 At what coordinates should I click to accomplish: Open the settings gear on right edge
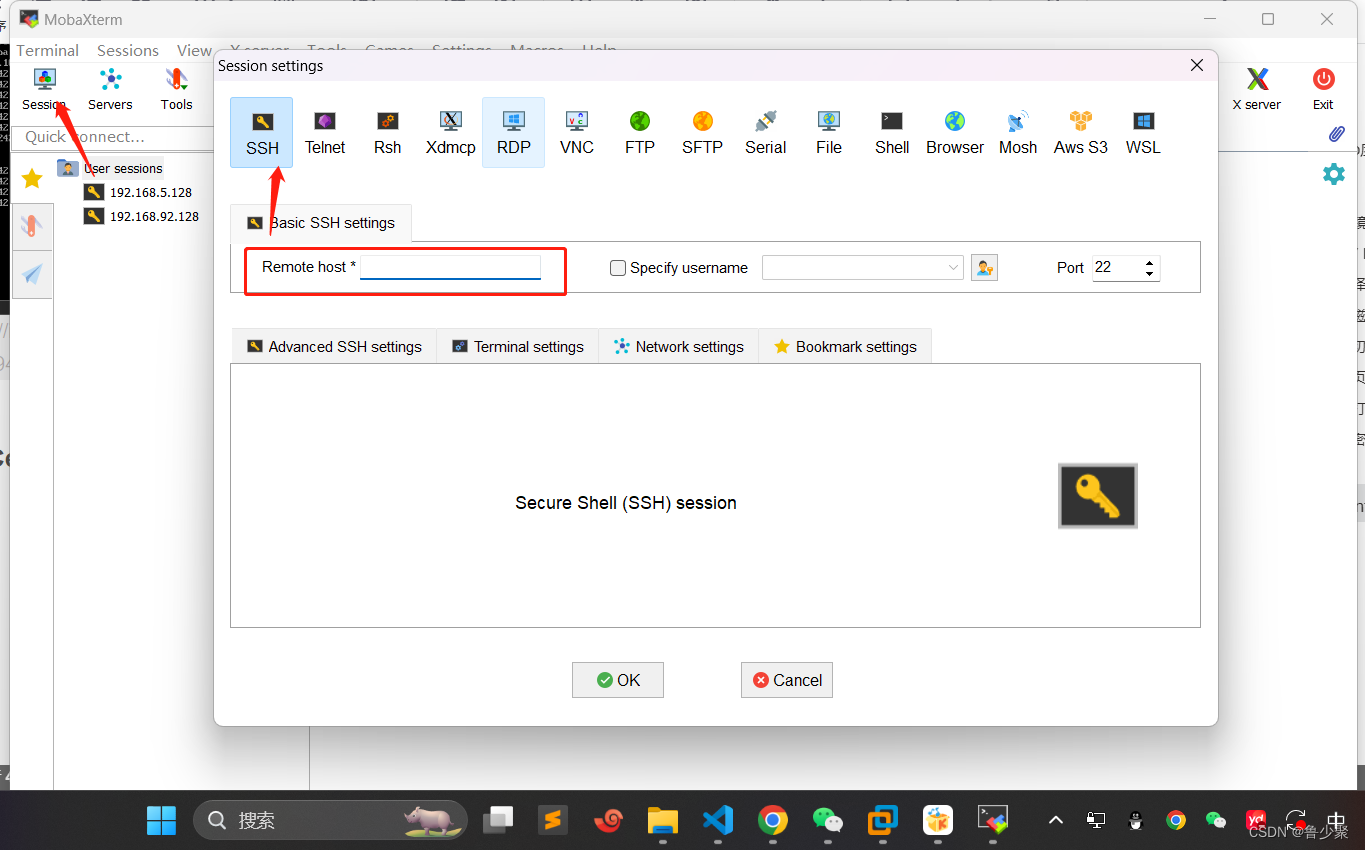pos(1334,174)
